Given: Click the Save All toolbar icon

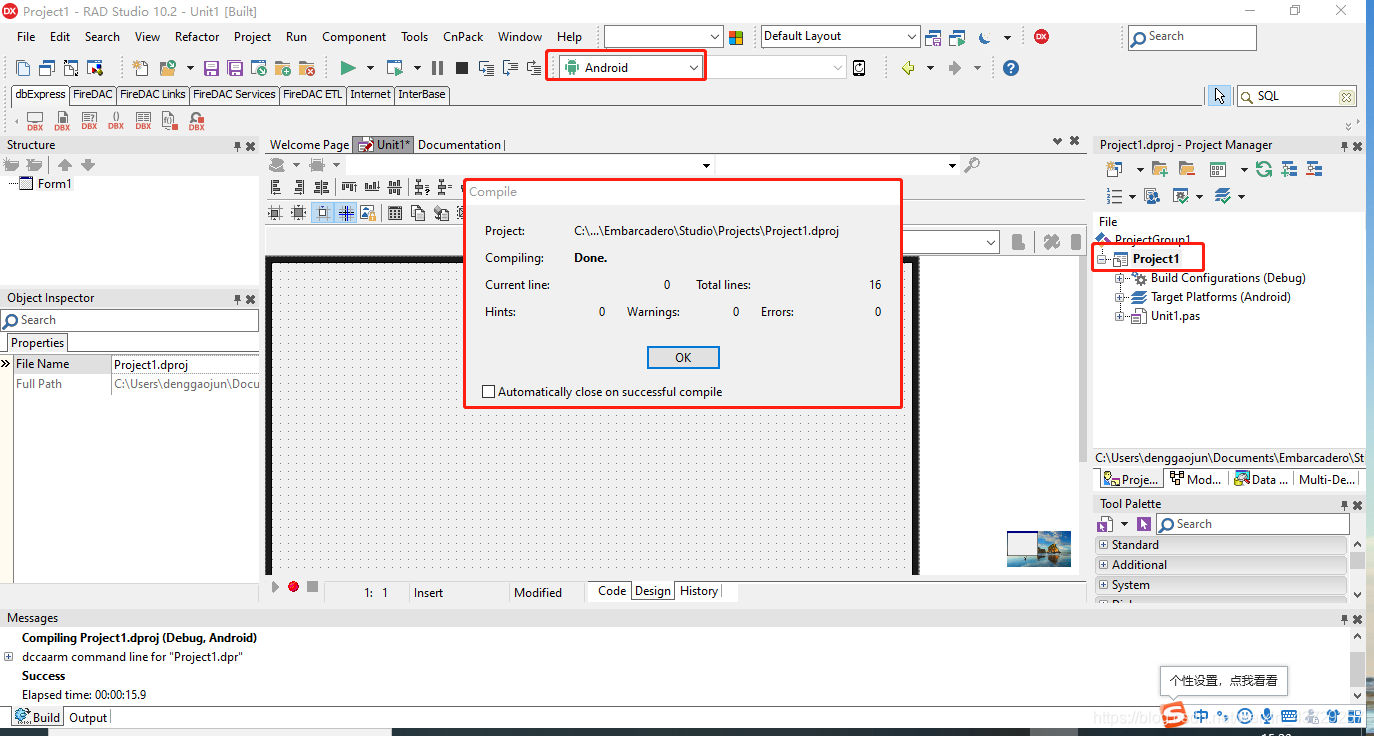Looking at the screenshot, I should [x=235, y=68].
